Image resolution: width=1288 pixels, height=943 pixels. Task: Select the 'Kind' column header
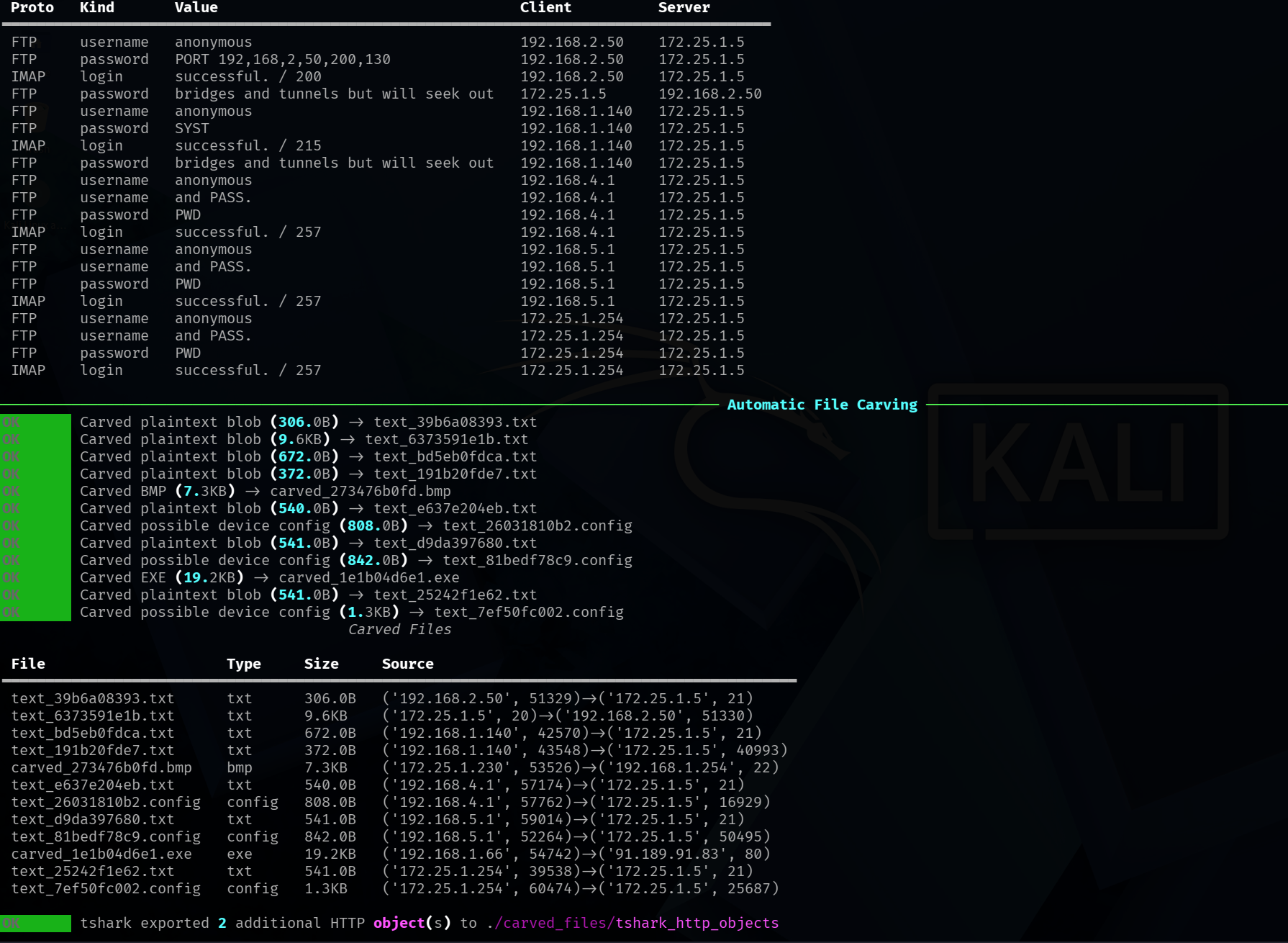coord(97,8)
